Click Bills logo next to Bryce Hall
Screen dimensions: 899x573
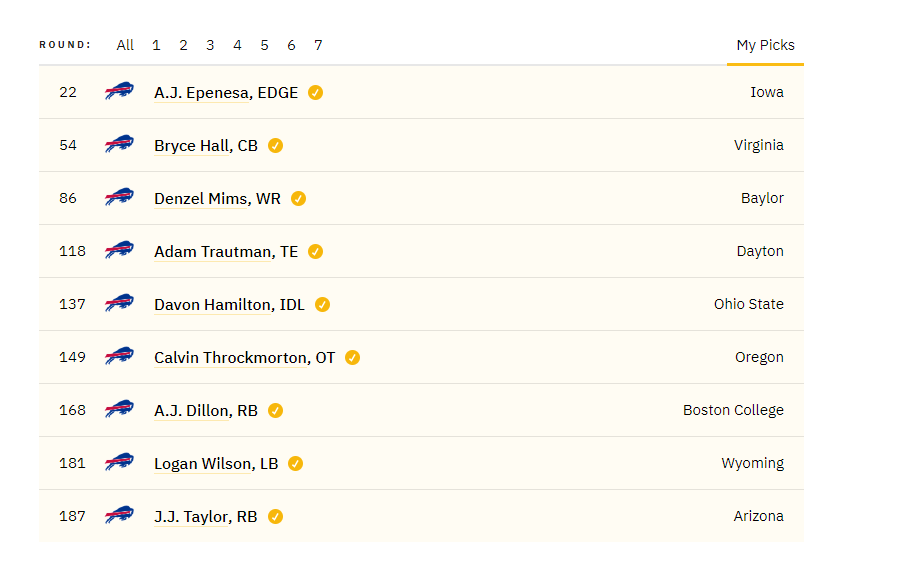tap(119, 144)
